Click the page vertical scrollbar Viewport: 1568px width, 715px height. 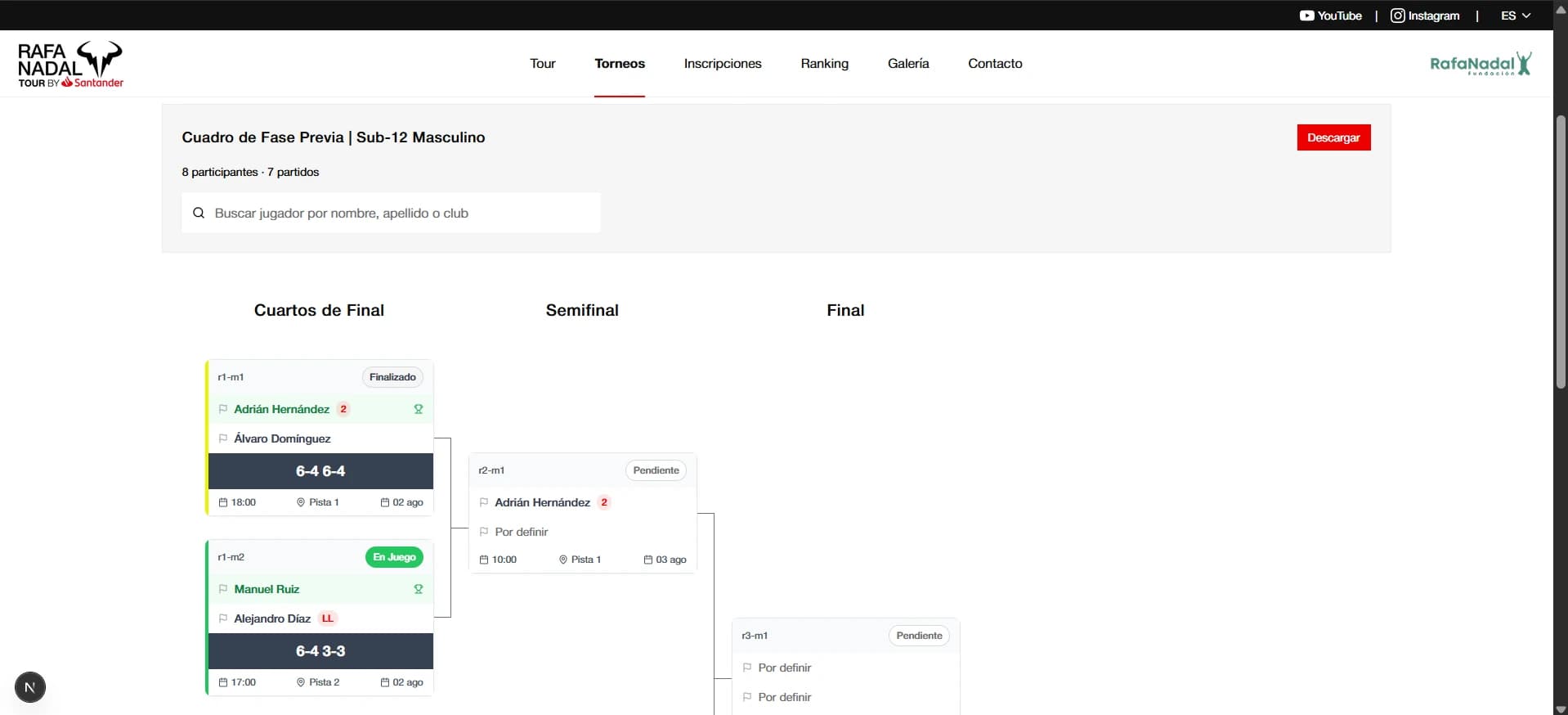1561,254
